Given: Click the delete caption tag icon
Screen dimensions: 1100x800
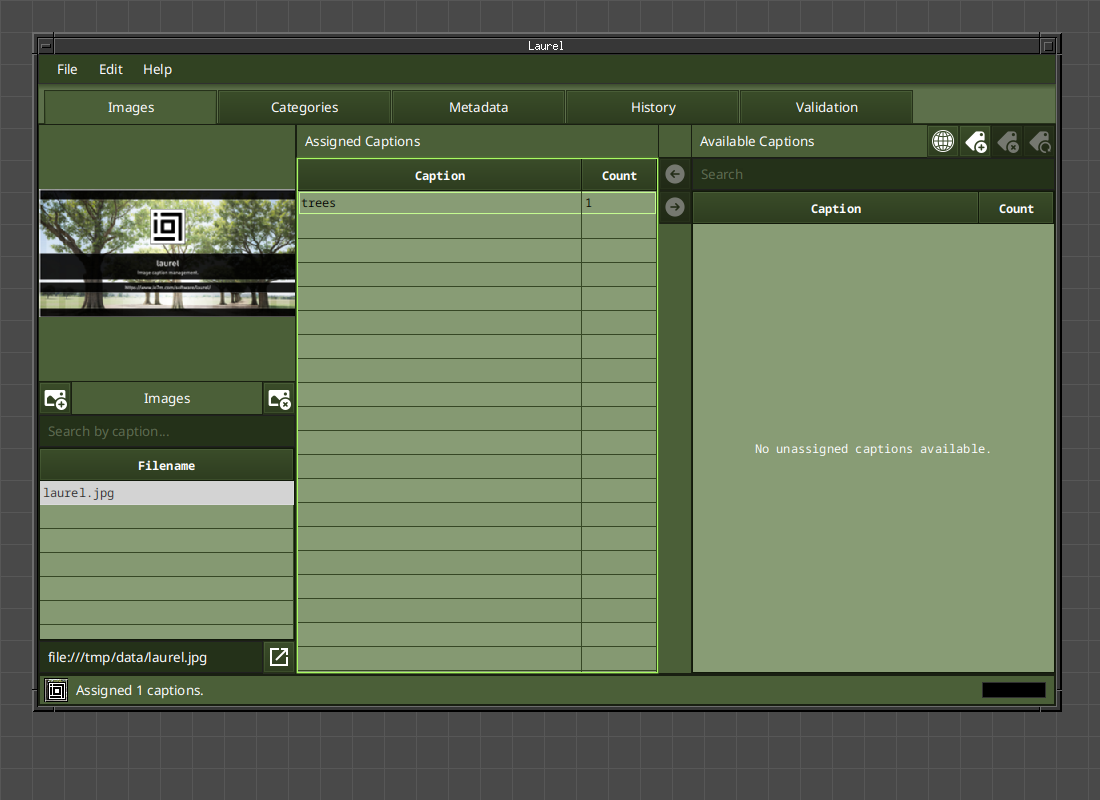Looking at the screenshot, I should [x=1008, y=142].
